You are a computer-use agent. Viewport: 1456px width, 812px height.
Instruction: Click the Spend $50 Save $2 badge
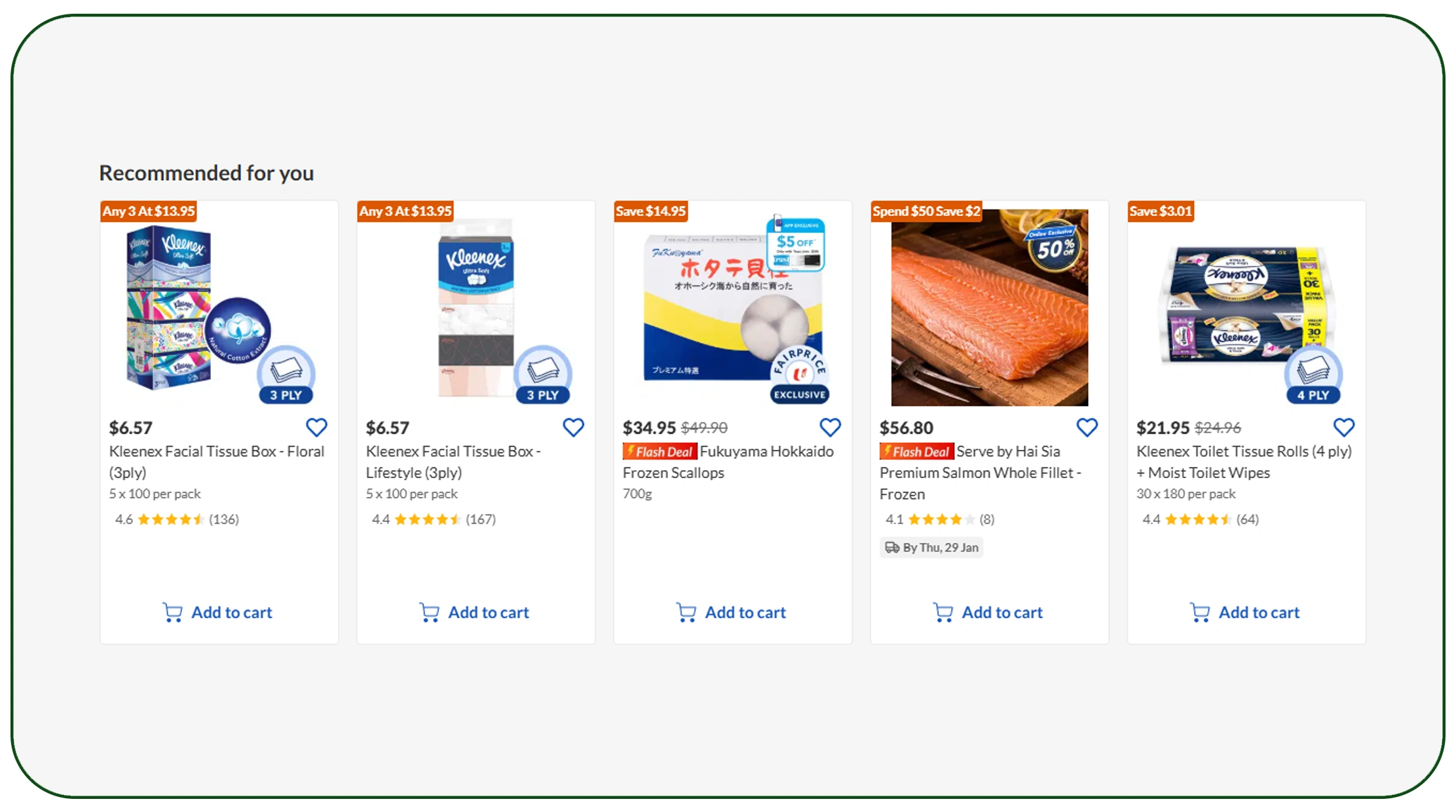(926, 211)
